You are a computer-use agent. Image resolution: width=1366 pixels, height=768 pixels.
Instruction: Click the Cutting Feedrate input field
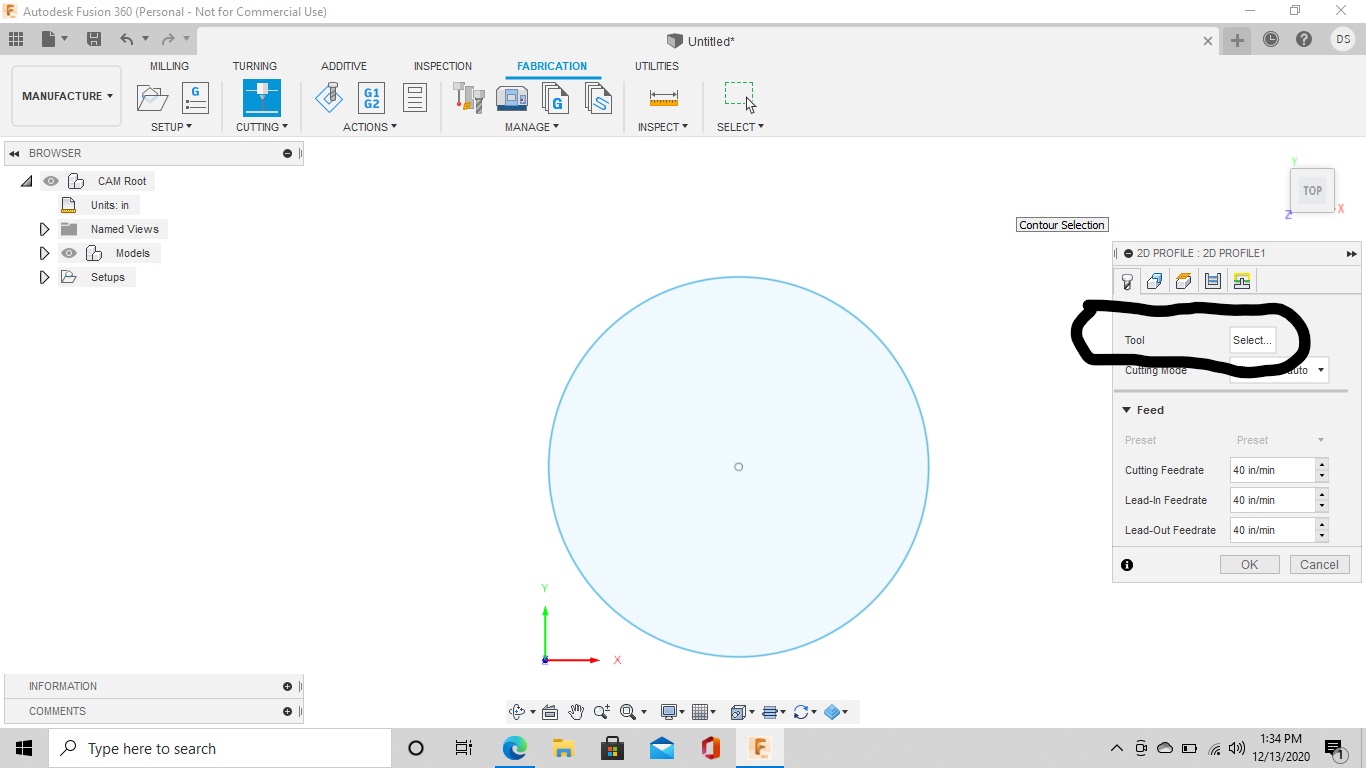point(1272,470)
